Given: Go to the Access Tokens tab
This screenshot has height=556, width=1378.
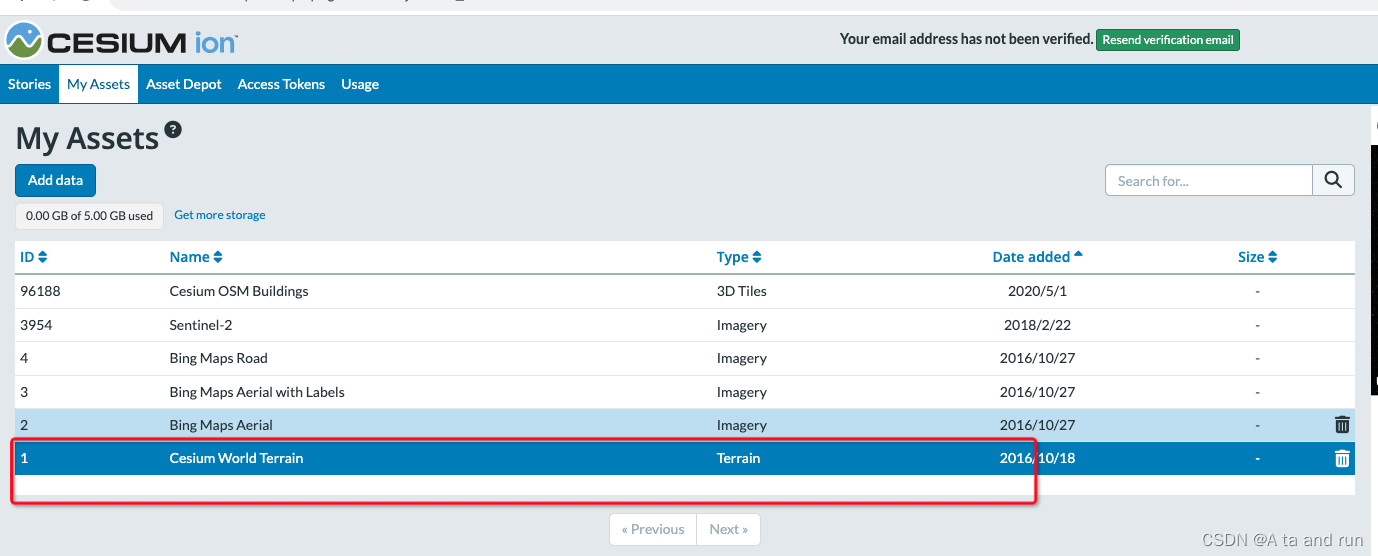Looking at the screenshot, I should tap(281, 84).
